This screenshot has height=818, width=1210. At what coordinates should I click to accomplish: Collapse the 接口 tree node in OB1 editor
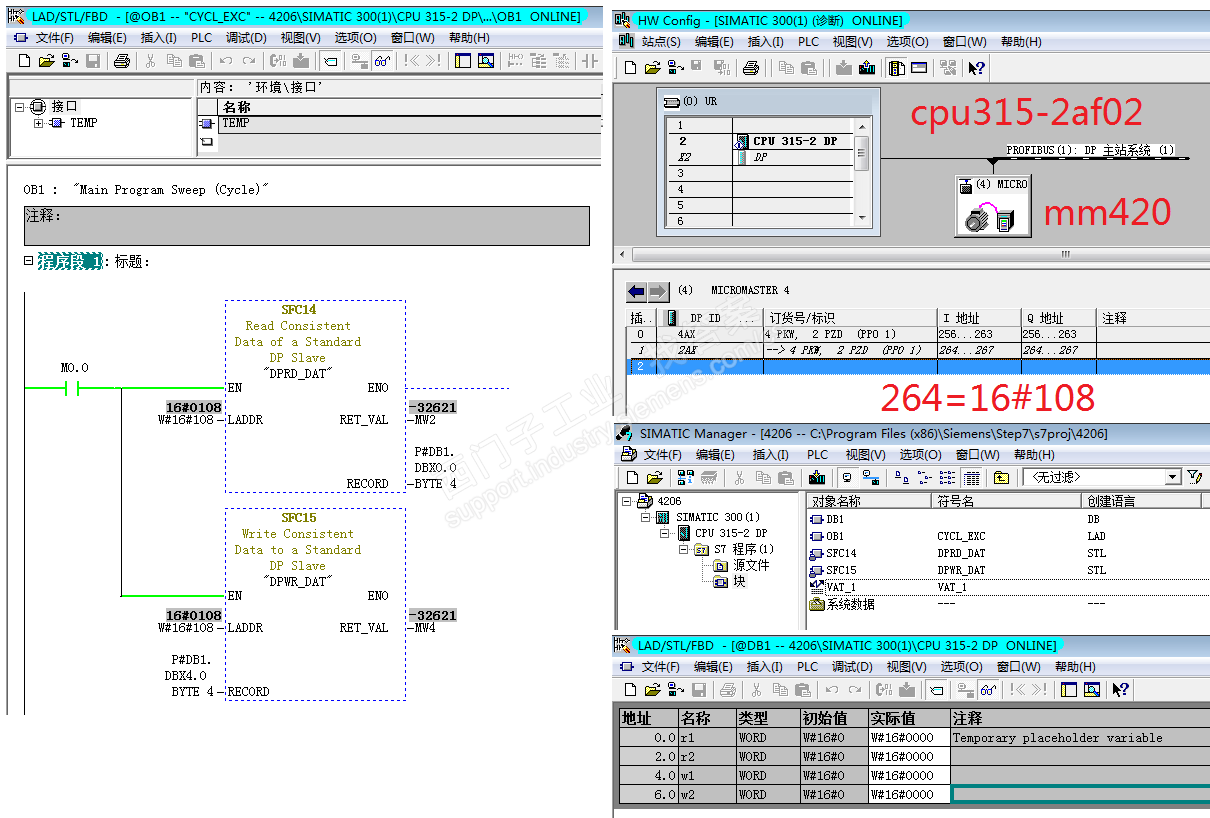pyautogui.click(x=19, y=107)
